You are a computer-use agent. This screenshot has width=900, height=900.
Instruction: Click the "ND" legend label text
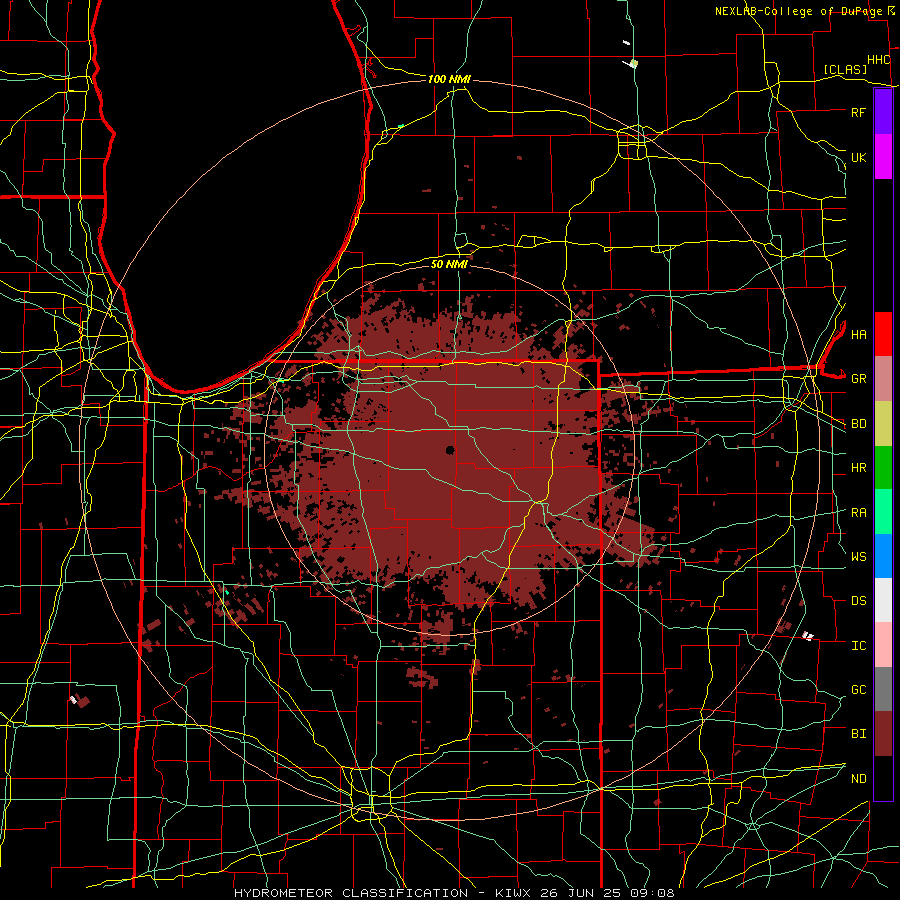pyautogui.click(x=858, y=779)
